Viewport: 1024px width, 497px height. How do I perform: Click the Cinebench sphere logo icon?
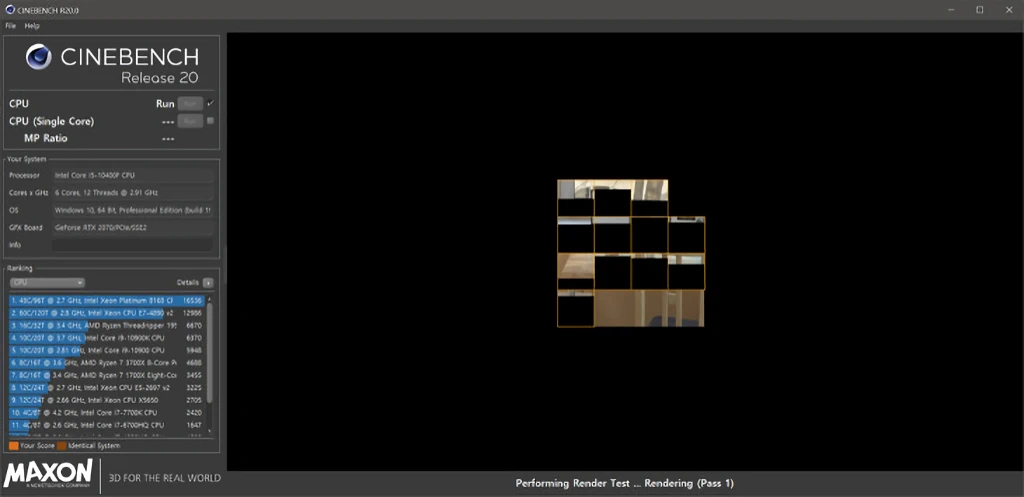coord(39,57)
